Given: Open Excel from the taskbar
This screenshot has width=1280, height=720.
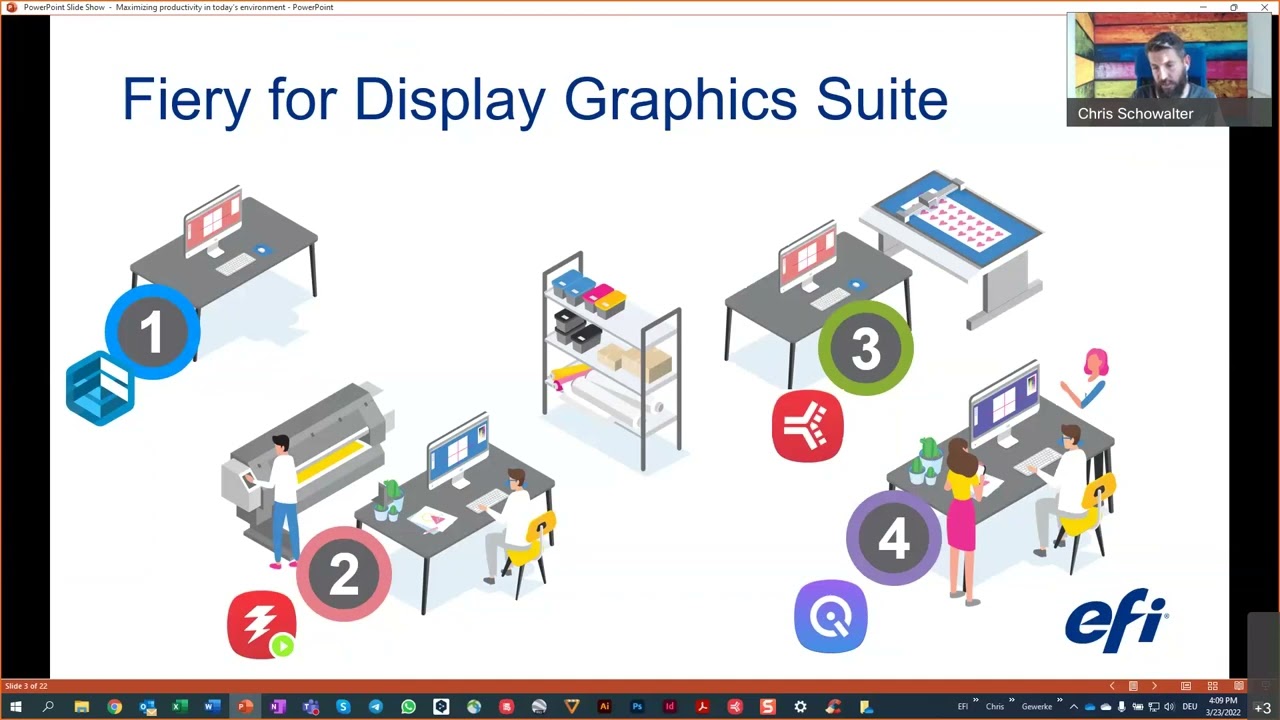Looking at the screenshot, I should 179,707.
